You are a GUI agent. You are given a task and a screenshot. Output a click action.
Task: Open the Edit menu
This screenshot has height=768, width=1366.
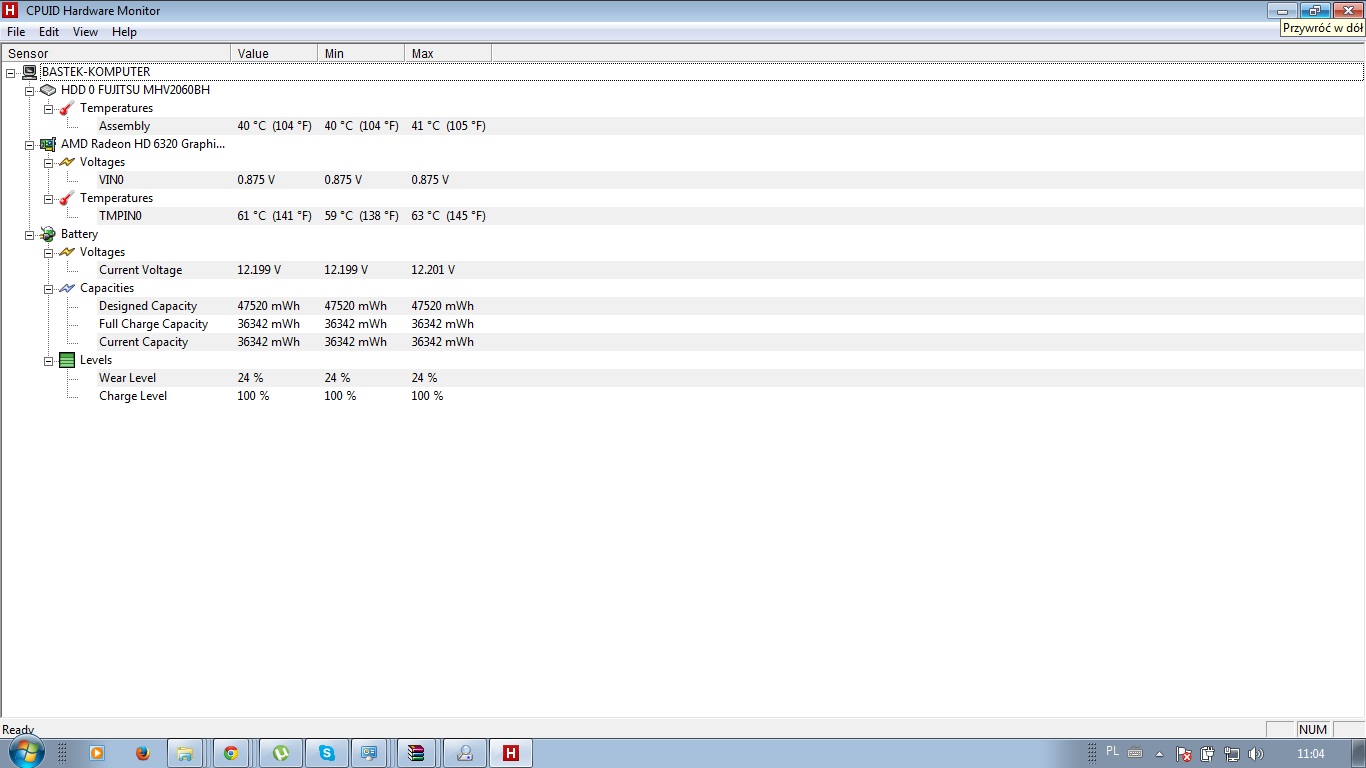(49, 32)
